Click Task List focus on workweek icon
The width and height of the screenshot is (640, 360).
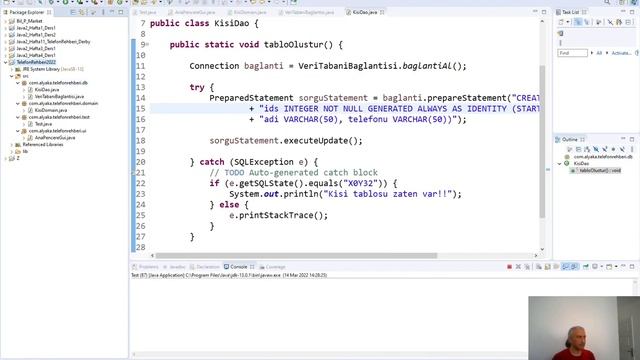[x=599, y=22]
